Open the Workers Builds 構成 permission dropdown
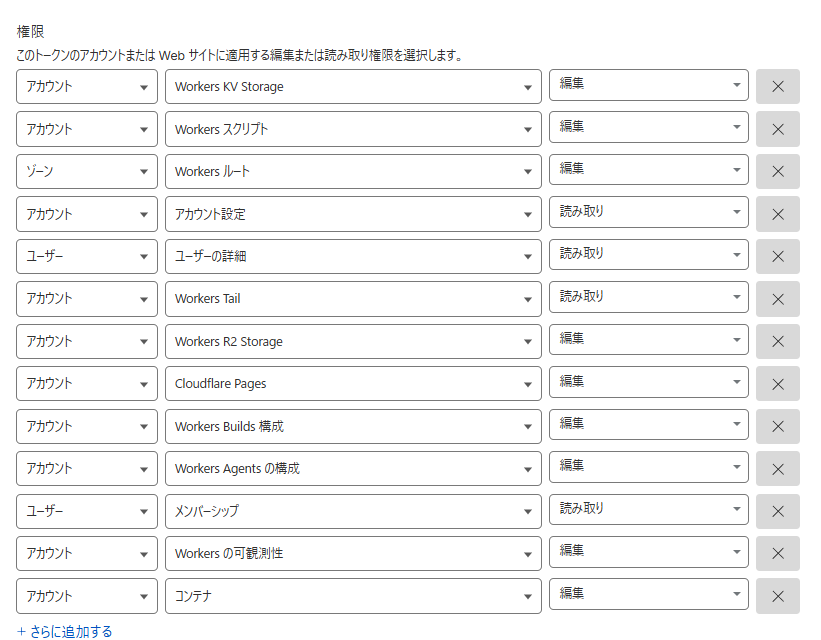The height and width of the screenshot is (640, 821). click(351, 425)
